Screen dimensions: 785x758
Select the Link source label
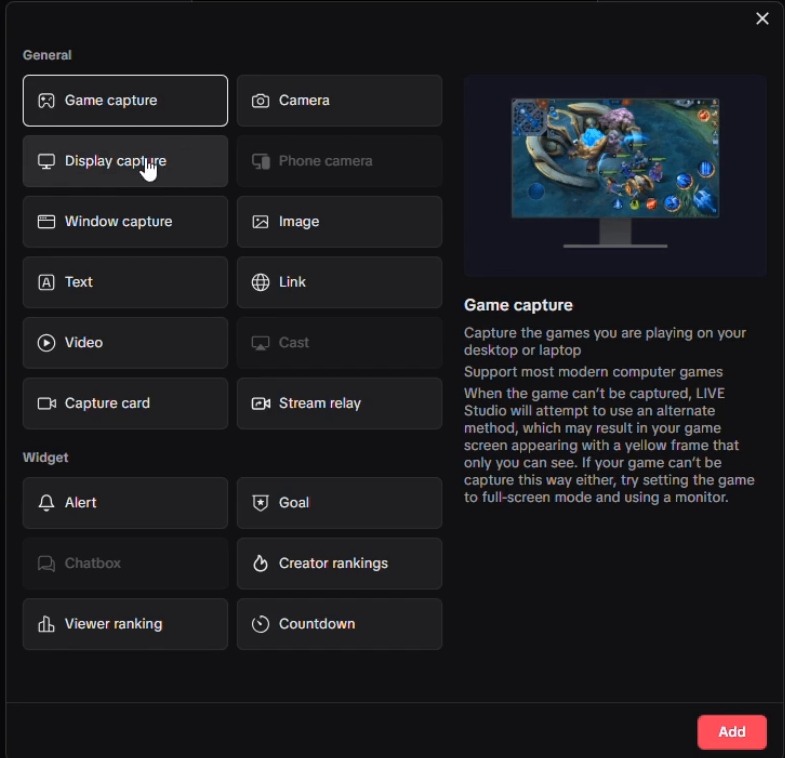[292, 282]
